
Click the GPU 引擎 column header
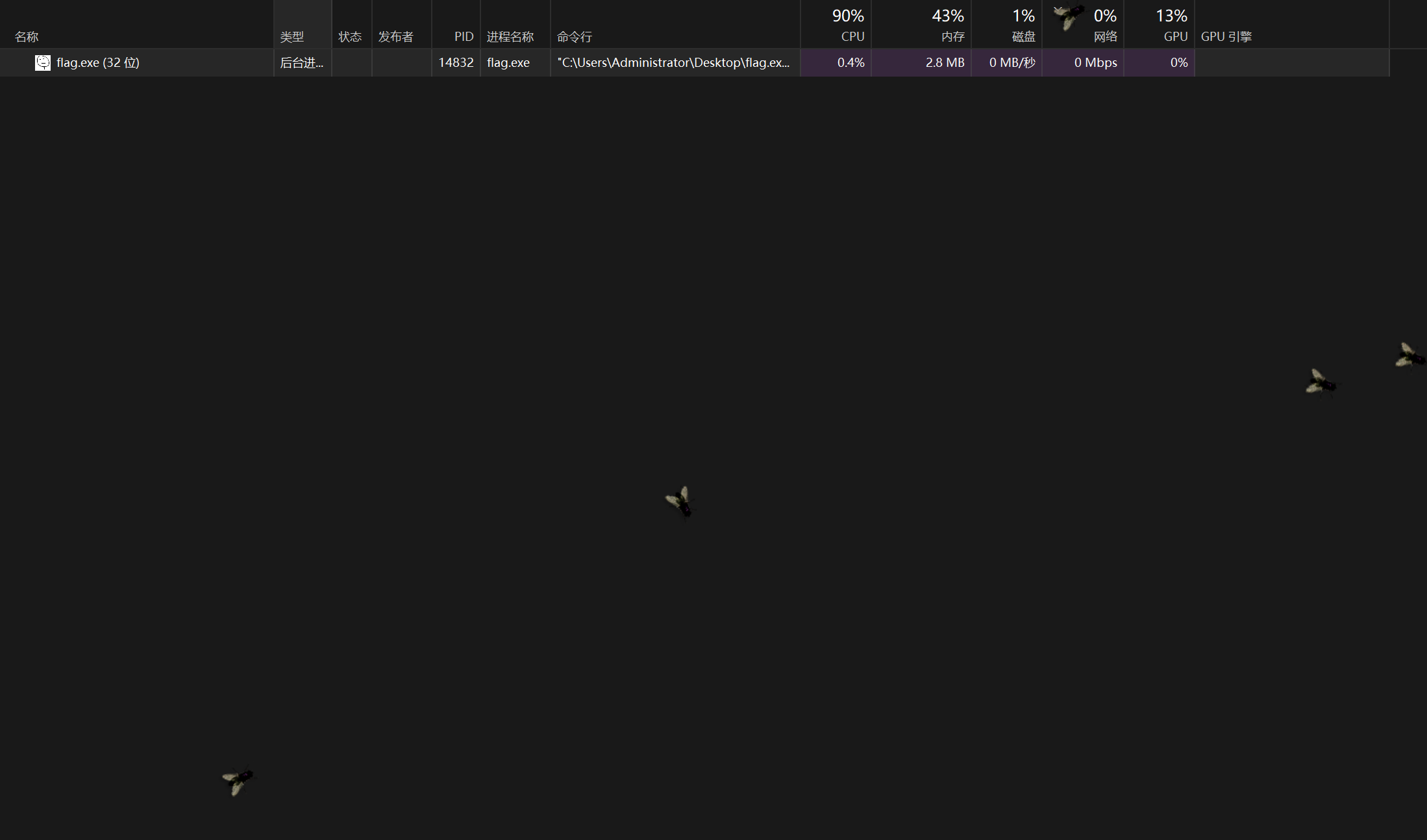[x=1226, y=36]
